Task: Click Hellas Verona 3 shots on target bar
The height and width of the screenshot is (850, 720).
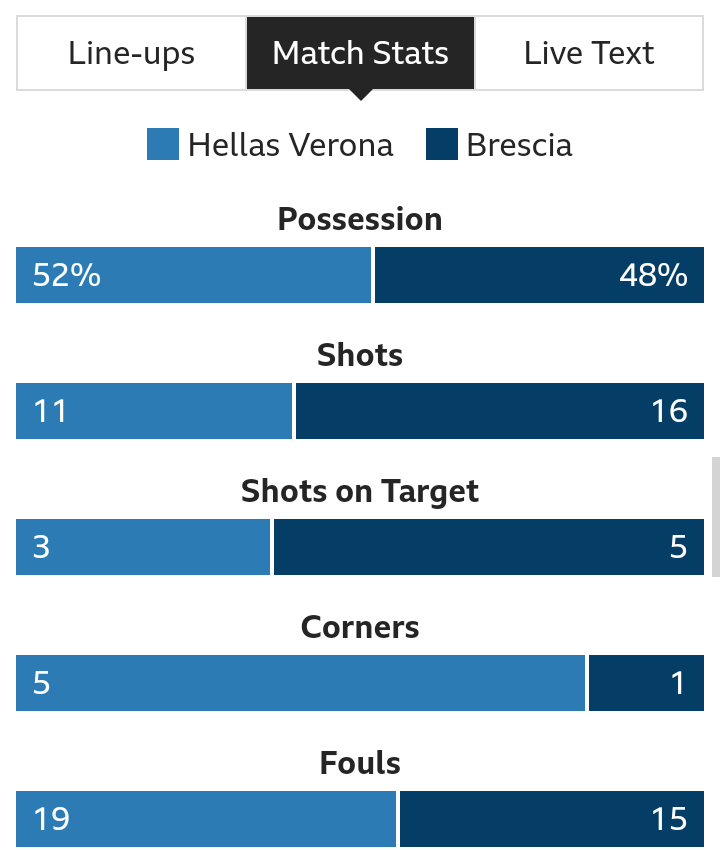Action: pyautogui.click(x=143, y=547)
